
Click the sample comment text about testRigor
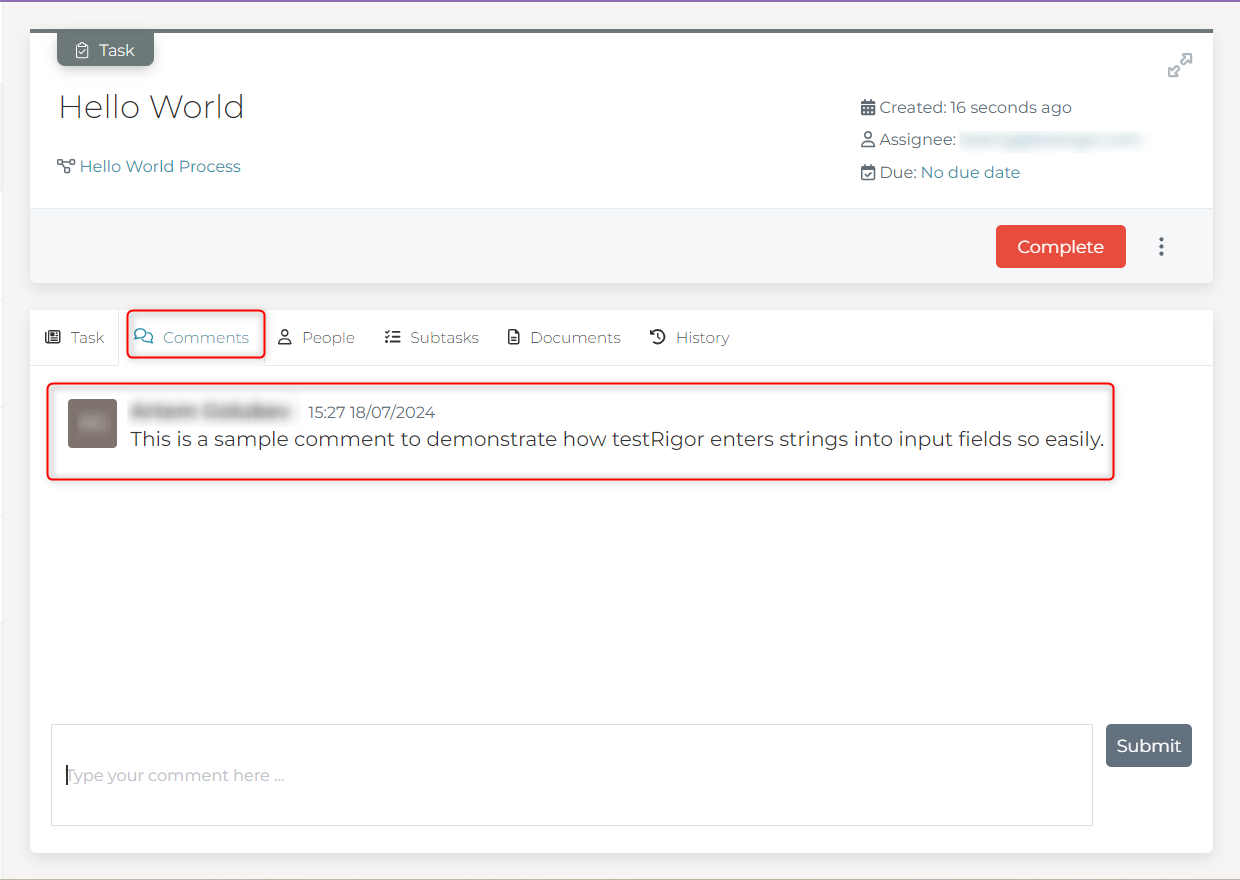(x=617, y=439)
